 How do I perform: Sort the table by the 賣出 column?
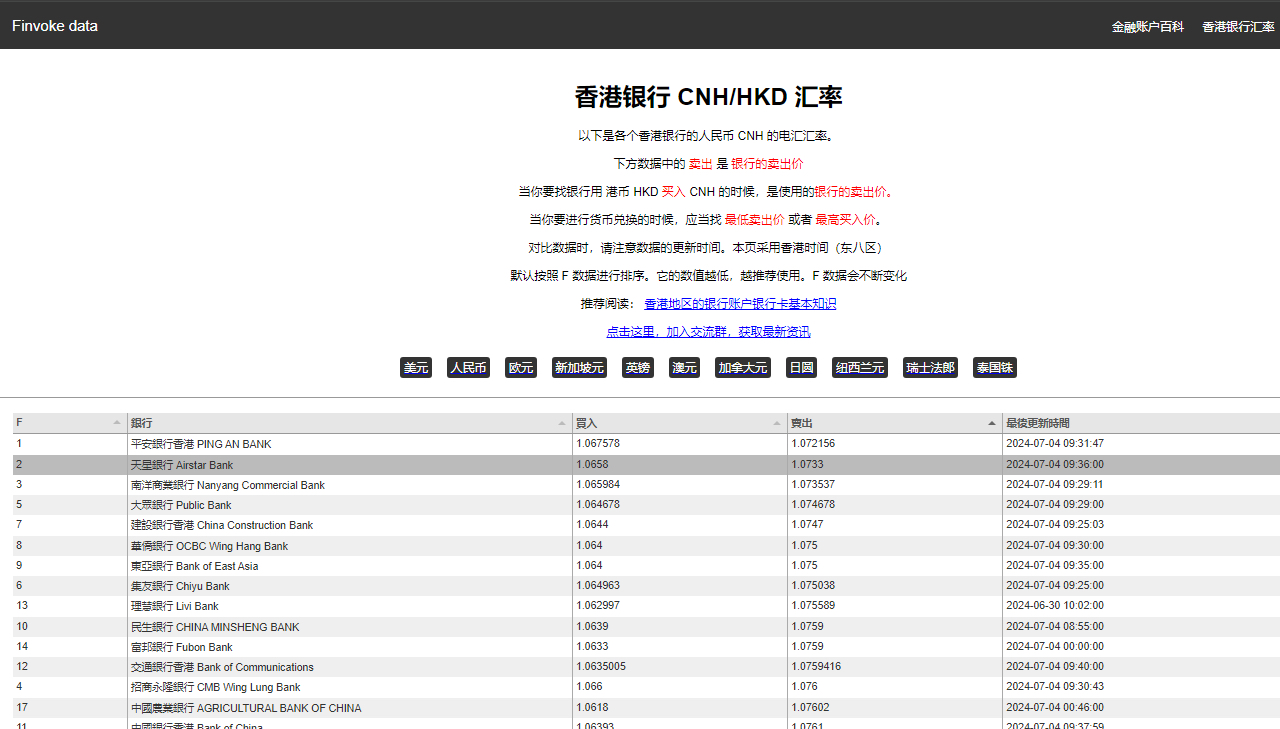click(894, 423)
